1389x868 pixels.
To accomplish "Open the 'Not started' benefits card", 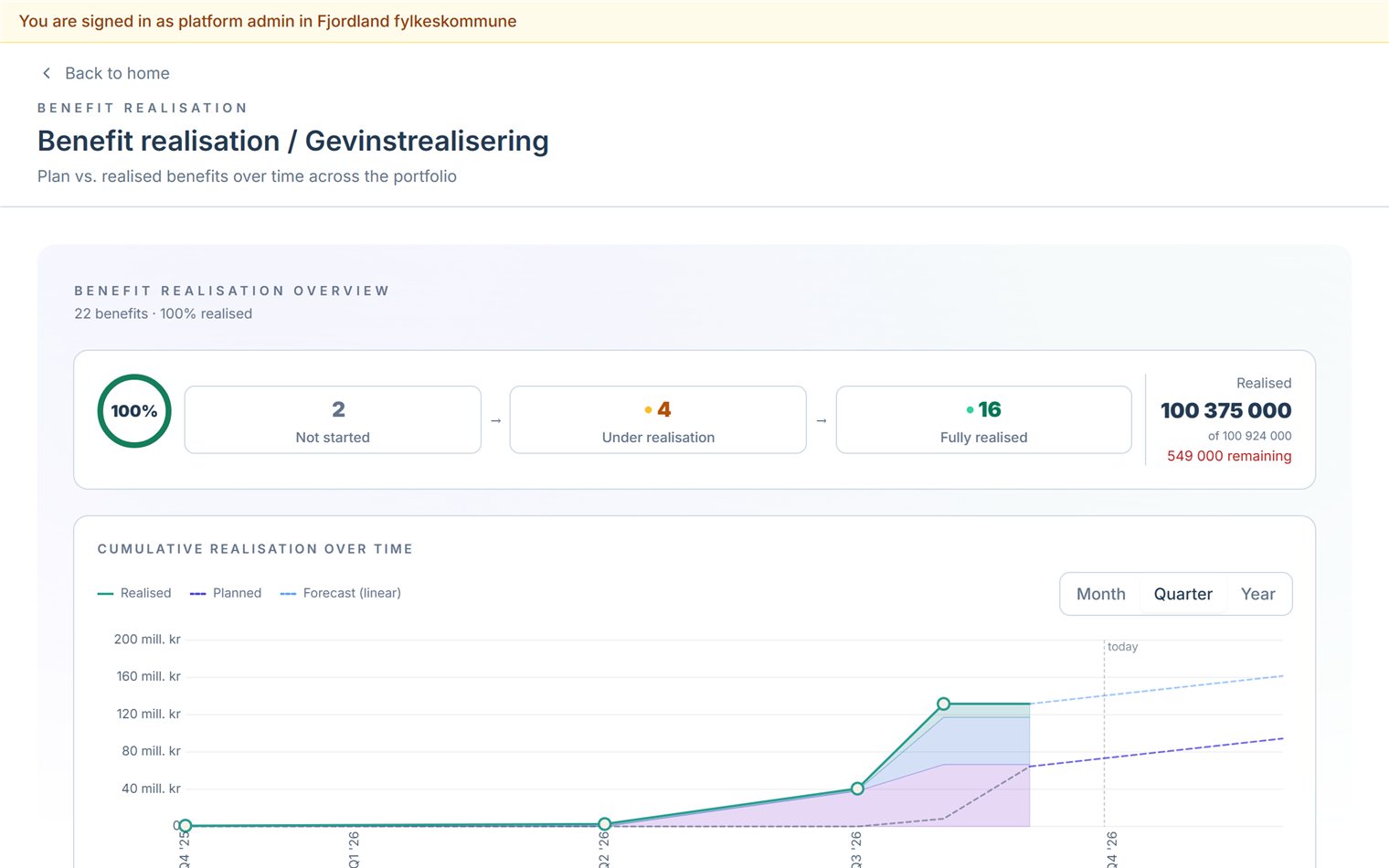I will pos(333,419).
